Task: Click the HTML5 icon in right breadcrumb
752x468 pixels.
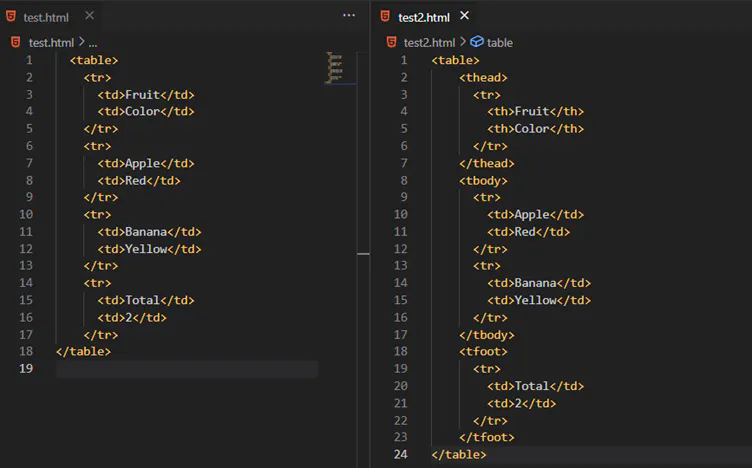Action: (x=391, y=42)
